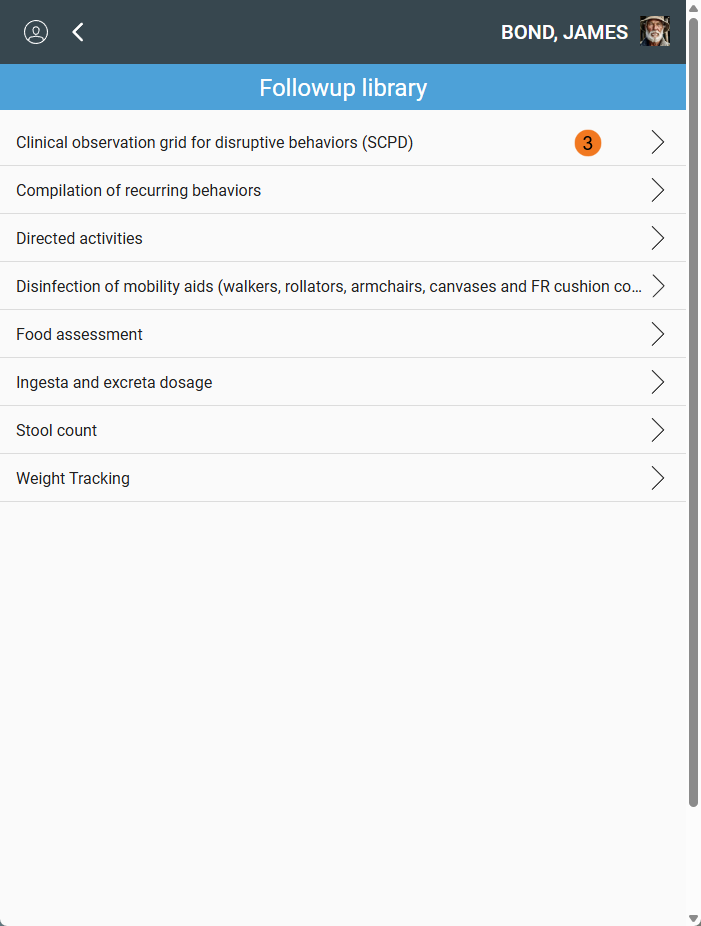This screenshot has width=701, height=926.
Task: Open the Food assessment followup
Action: click(79, 335)
